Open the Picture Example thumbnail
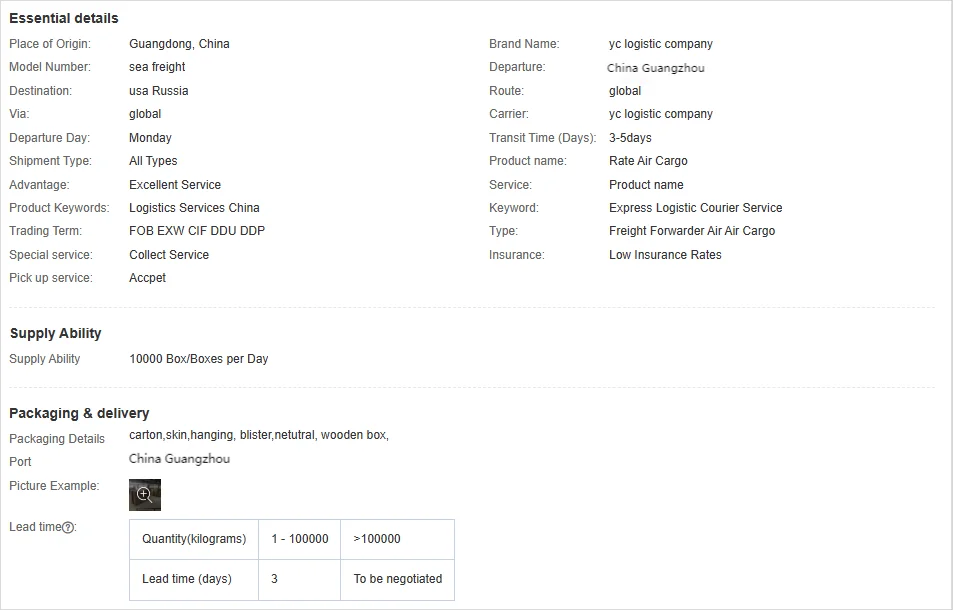 [145, 495]
